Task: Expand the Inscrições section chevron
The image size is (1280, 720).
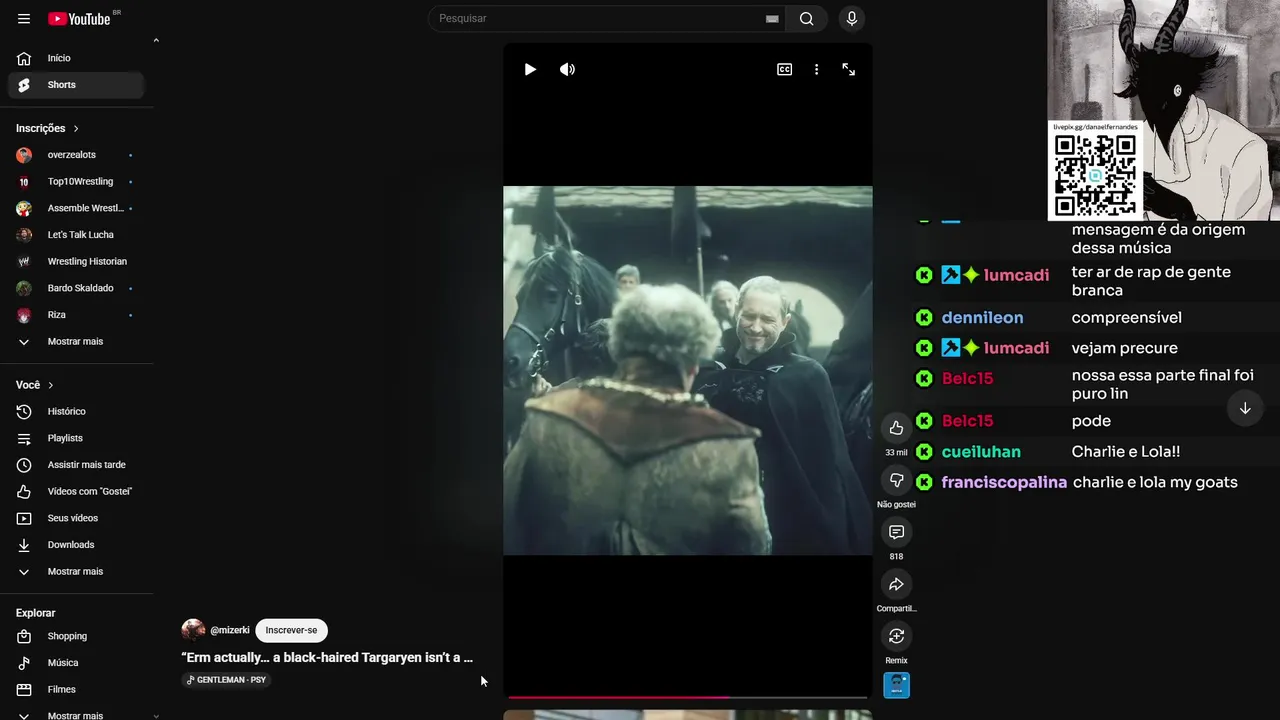Action: tap(76, 128)
